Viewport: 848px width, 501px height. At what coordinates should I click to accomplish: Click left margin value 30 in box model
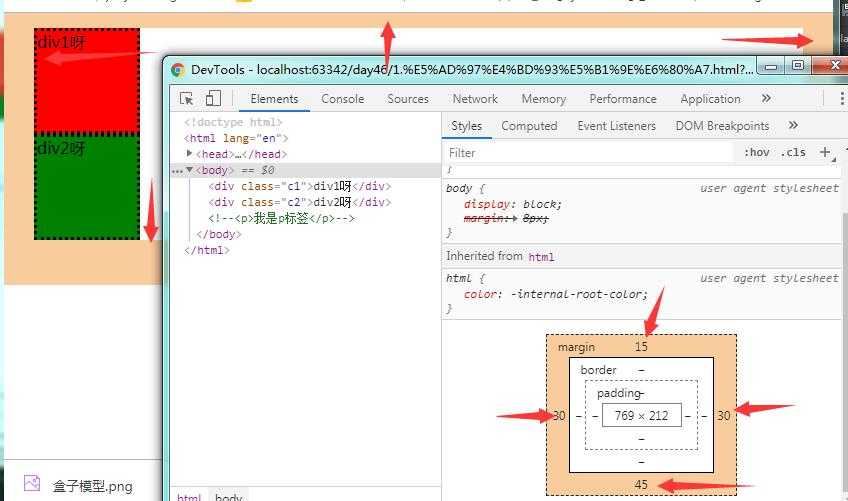[x=559, y=416]
